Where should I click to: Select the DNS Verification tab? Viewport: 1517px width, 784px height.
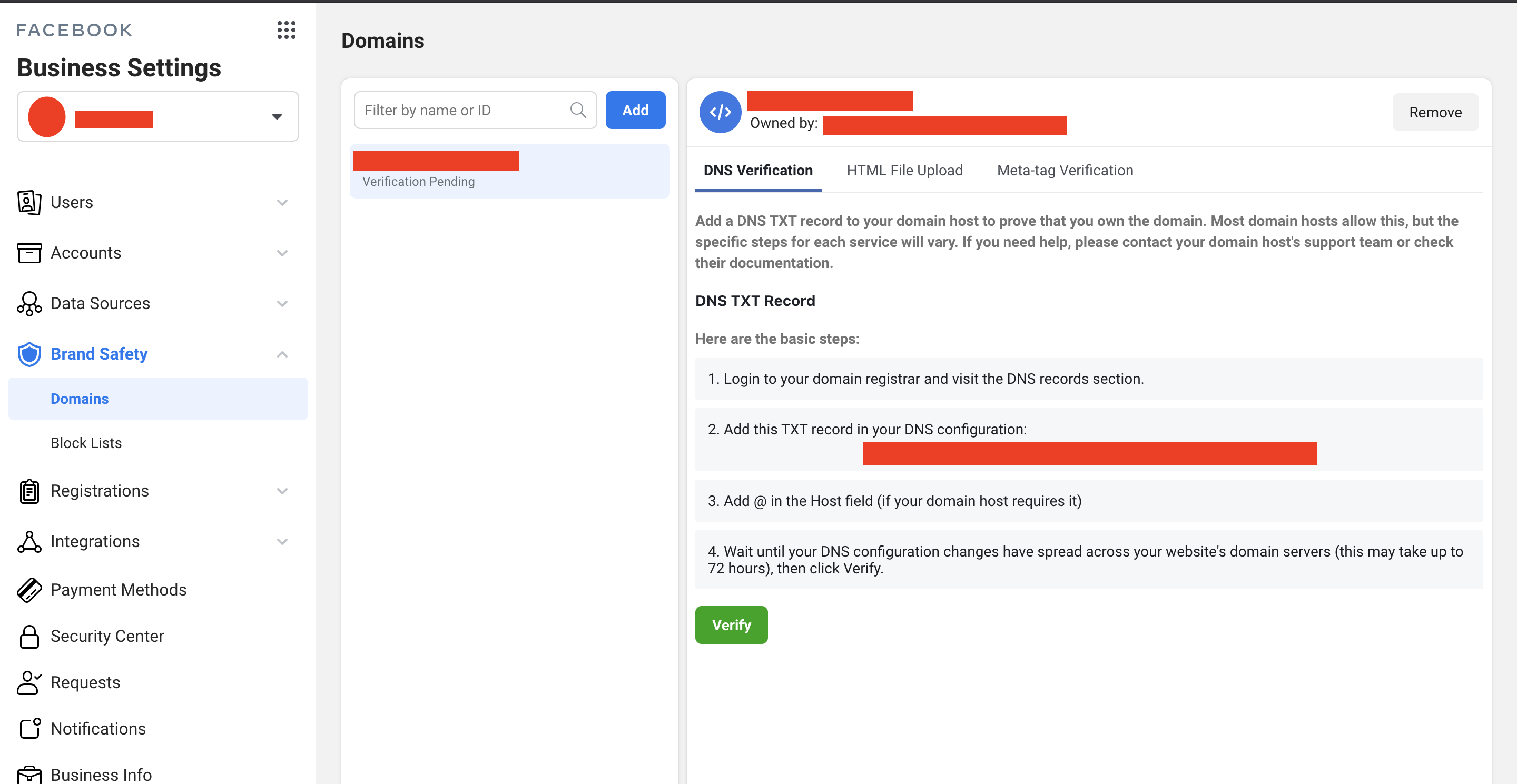[x=758, y=170]
